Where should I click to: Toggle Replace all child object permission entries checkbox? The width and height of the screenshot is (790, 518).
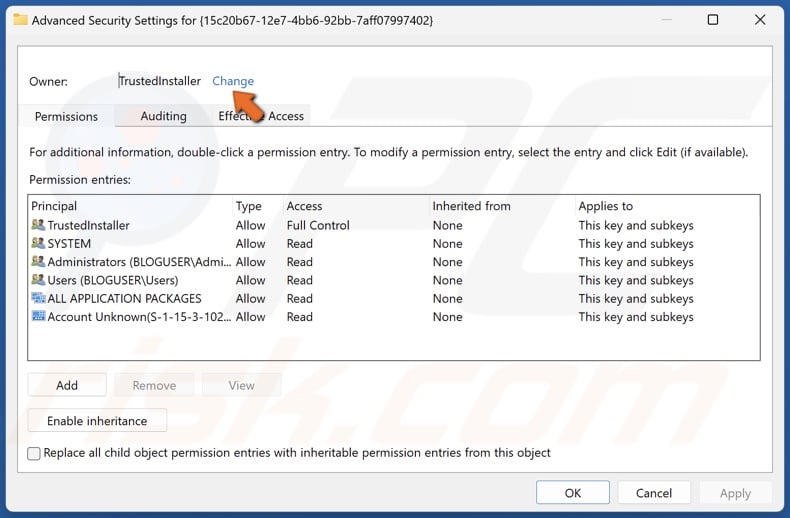(x=35, y=453)
